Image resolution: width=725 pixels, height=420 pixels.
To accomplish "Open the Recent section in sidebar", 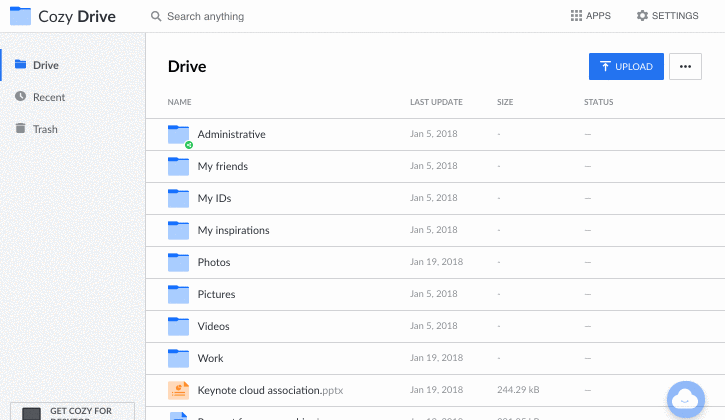I will 73,97.
